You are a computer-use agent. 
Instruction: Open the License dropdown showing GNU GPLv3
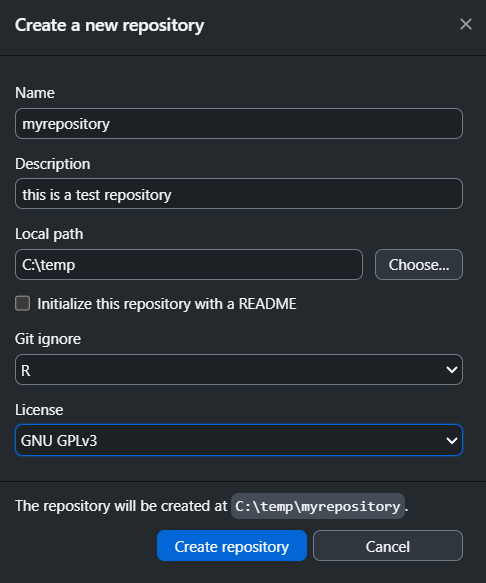pos(239,440)
